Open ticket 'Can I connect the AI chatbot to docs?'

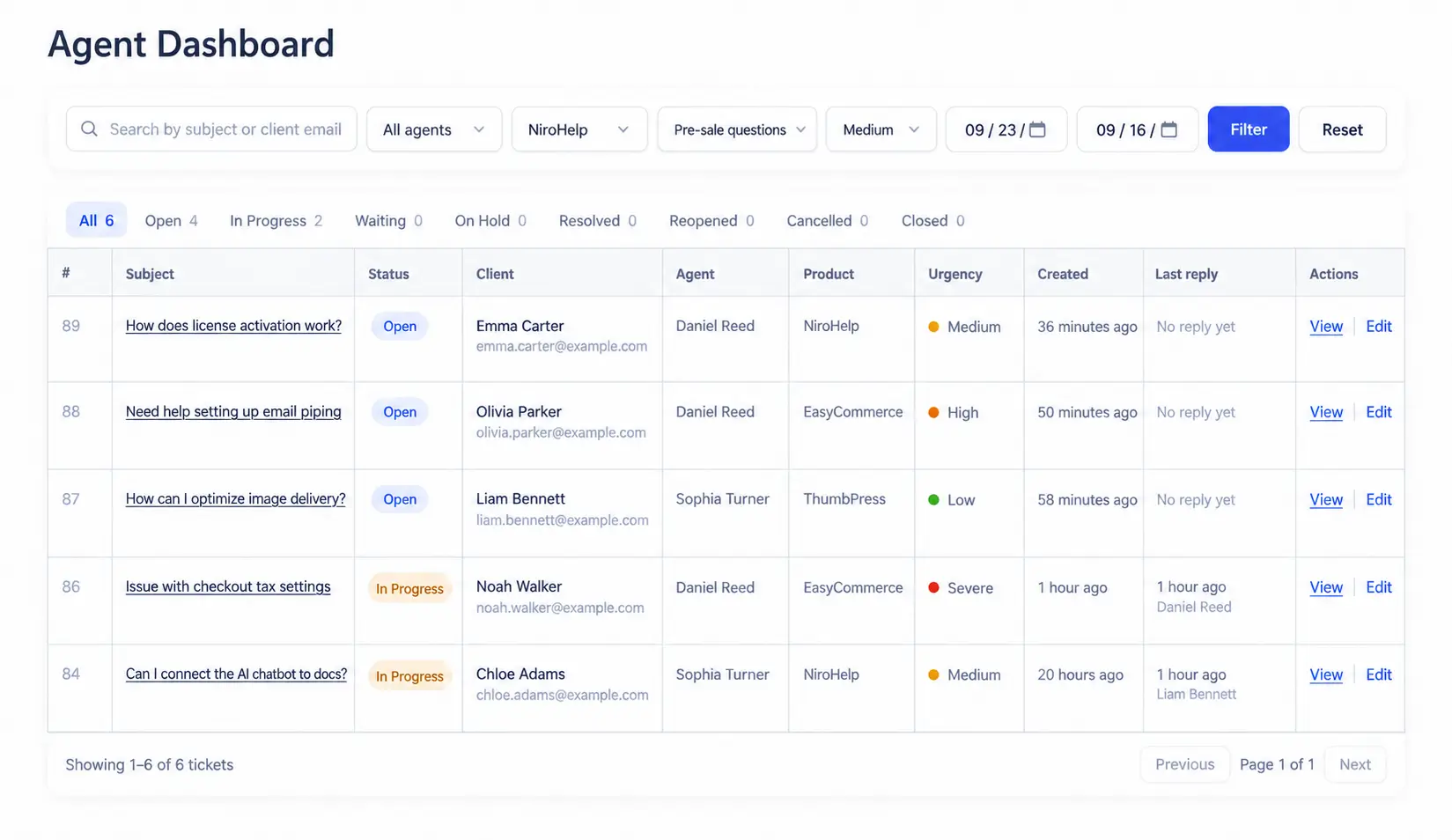236,674
